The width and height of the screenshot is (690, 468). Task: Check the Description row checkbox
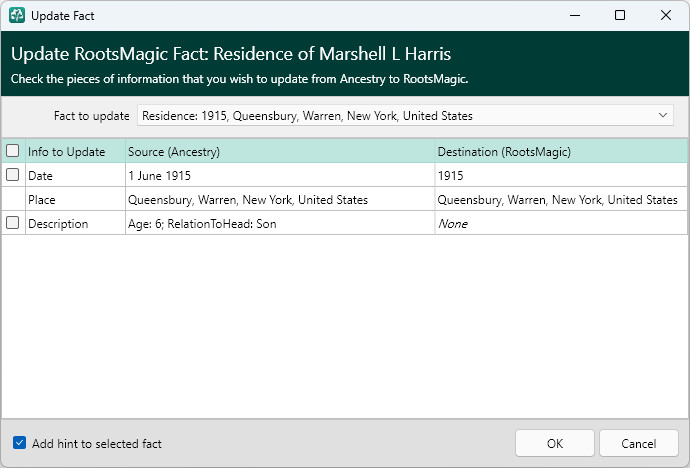13,223
